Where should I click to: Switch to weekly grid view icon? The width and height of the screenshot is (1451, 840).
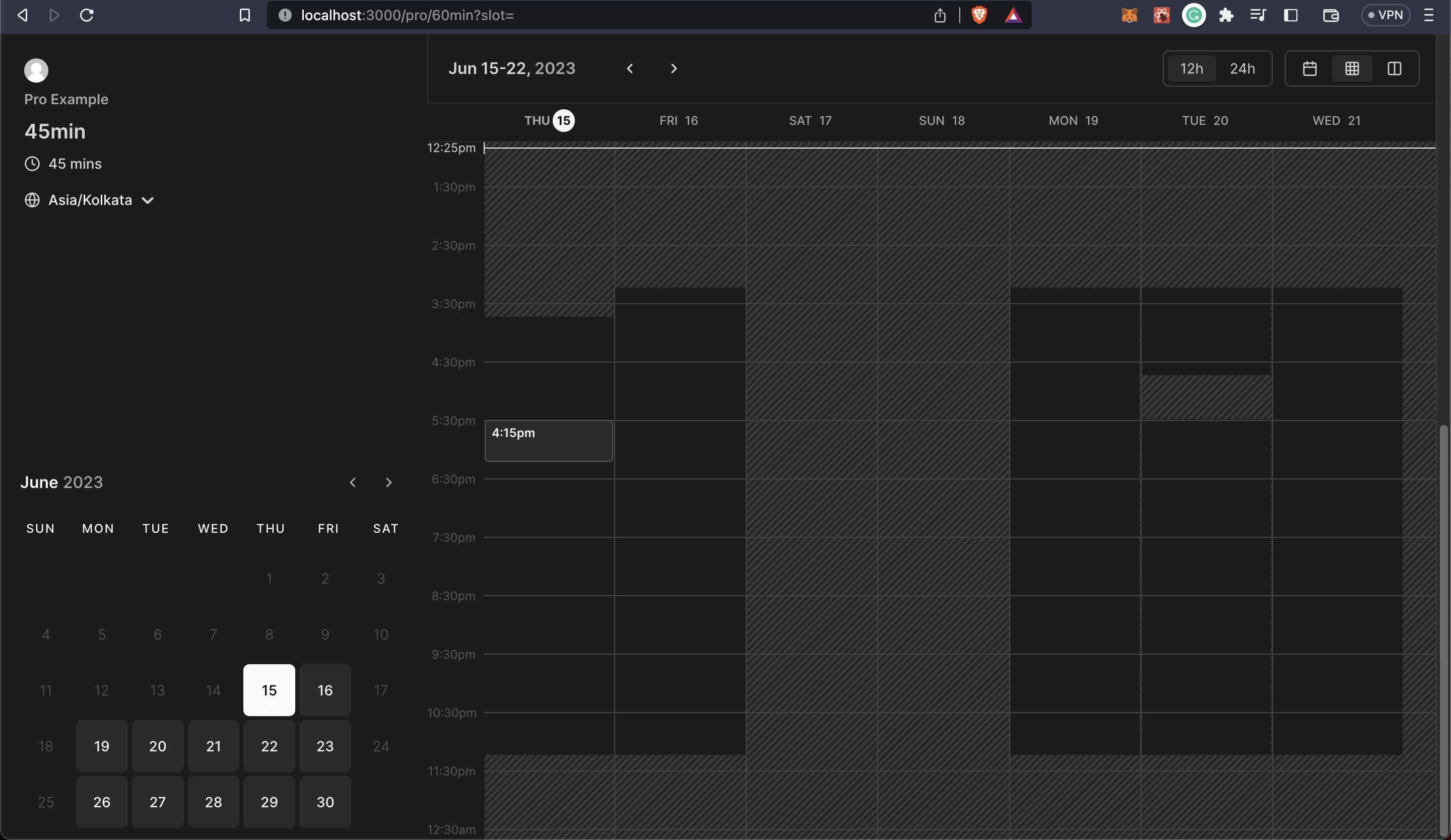pyautogui.click(x=1352, y=68)
